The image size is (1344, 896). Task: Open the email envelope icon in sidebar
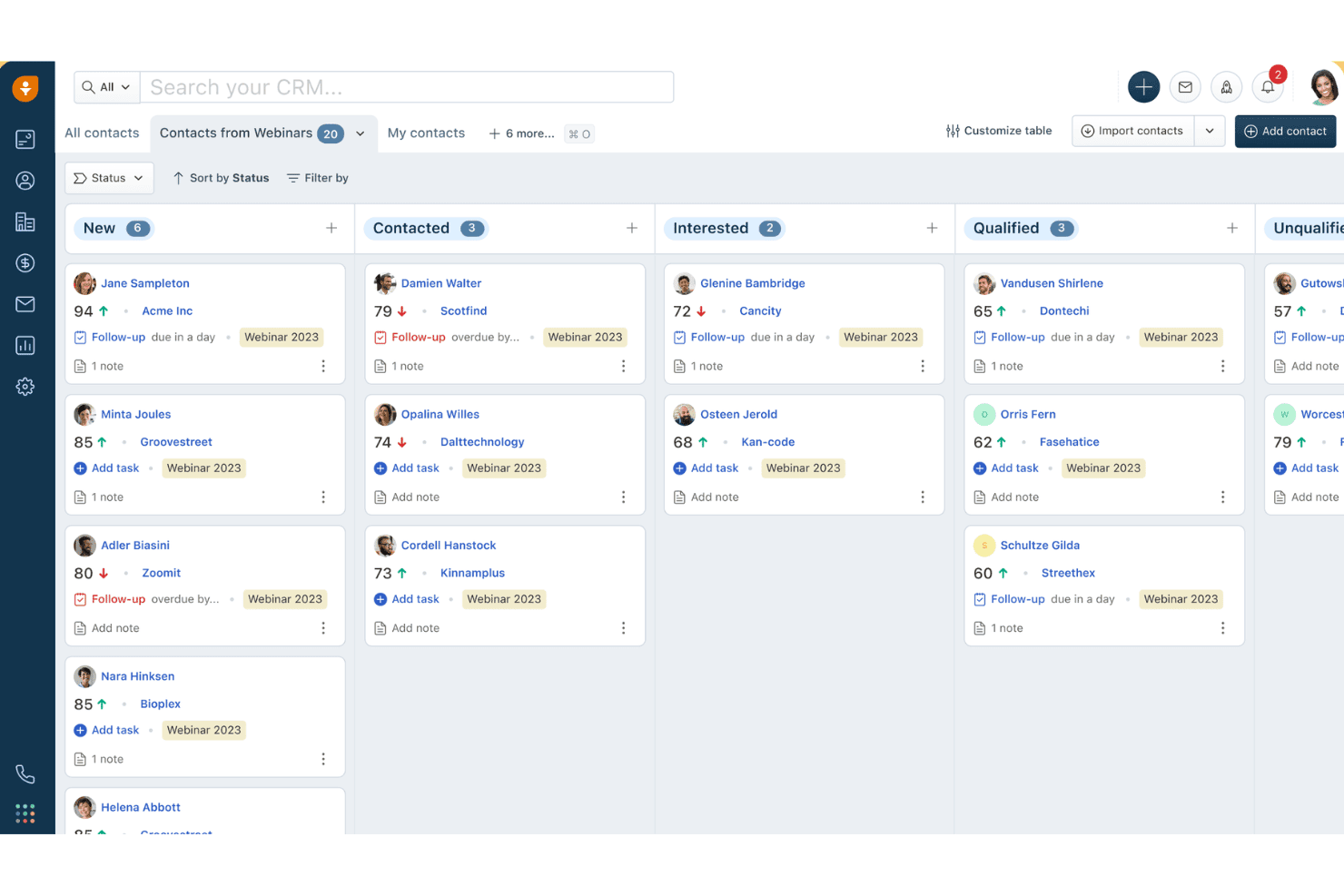click(x=25, y=304)
